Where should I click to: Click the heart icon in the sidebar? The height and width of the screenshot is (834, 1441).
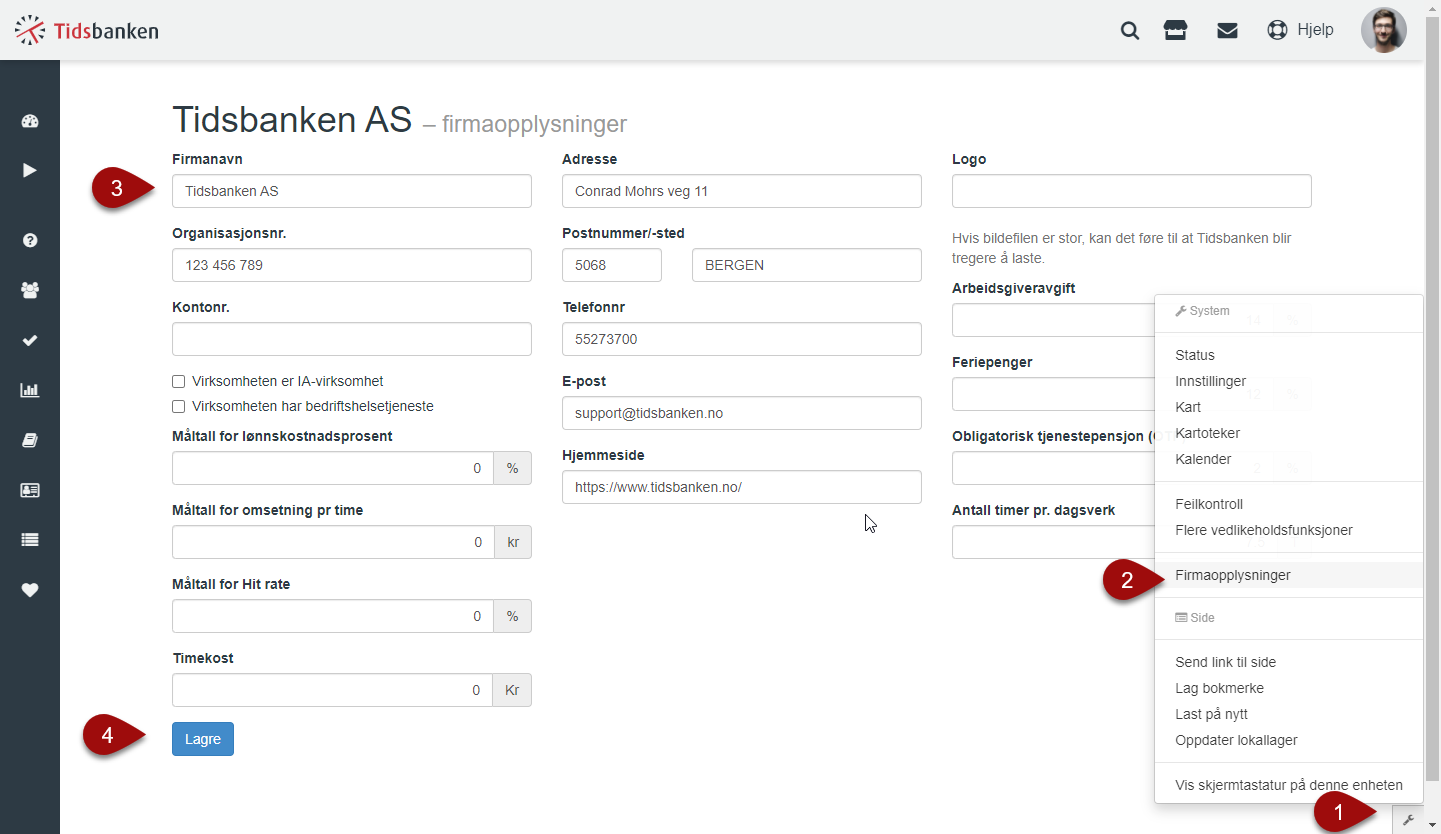[x=30, y=590]
